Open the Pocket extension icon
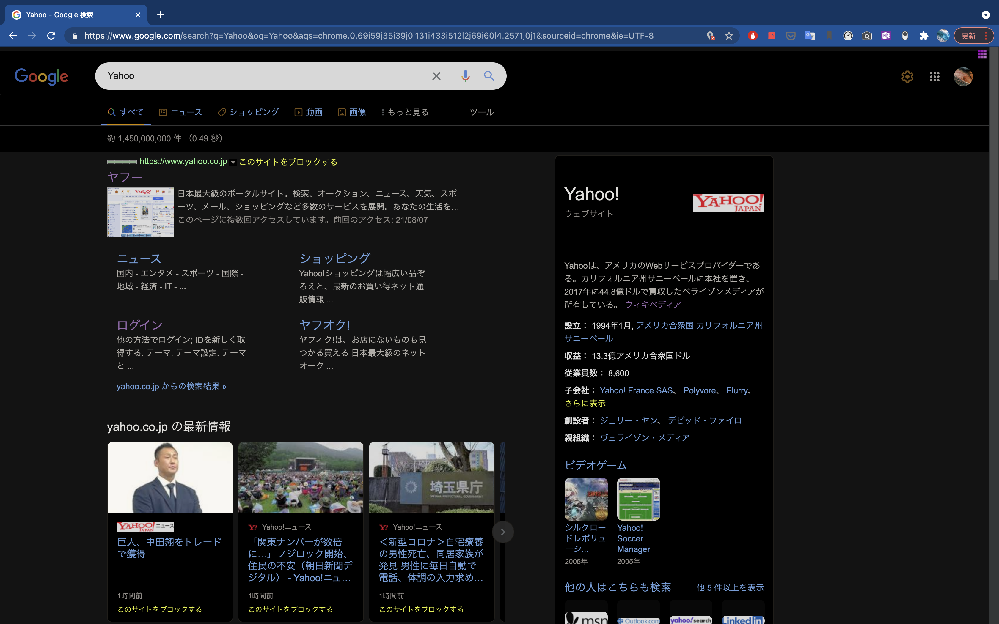 [791, 36]
